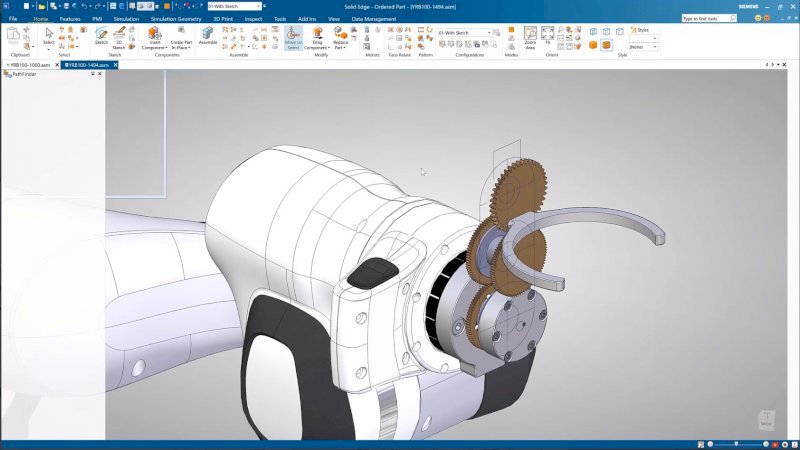The width and height of the screenshot is (800, 450).
Task: Click the Zoom Area tool
Action: (x=530, y=36)
